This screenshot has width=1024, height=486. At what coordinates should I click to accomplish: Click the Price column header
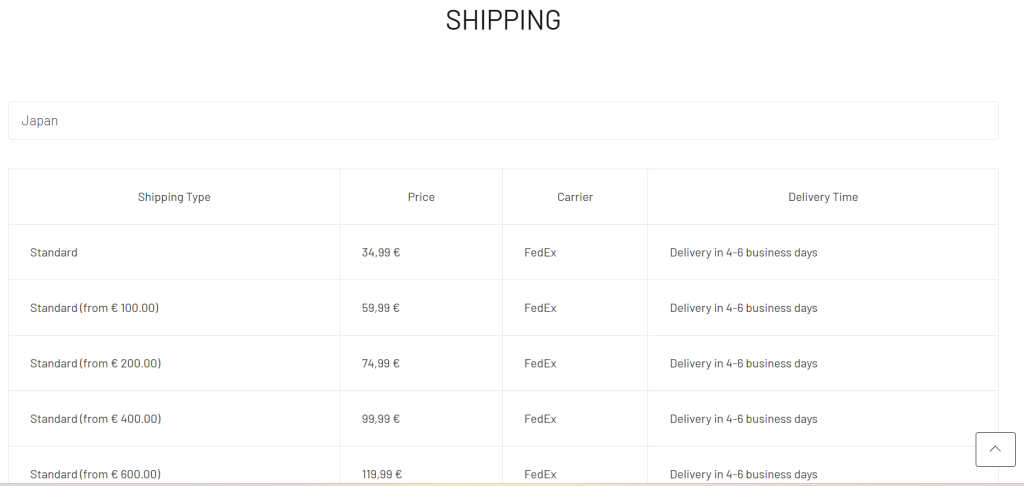point(421,197)
